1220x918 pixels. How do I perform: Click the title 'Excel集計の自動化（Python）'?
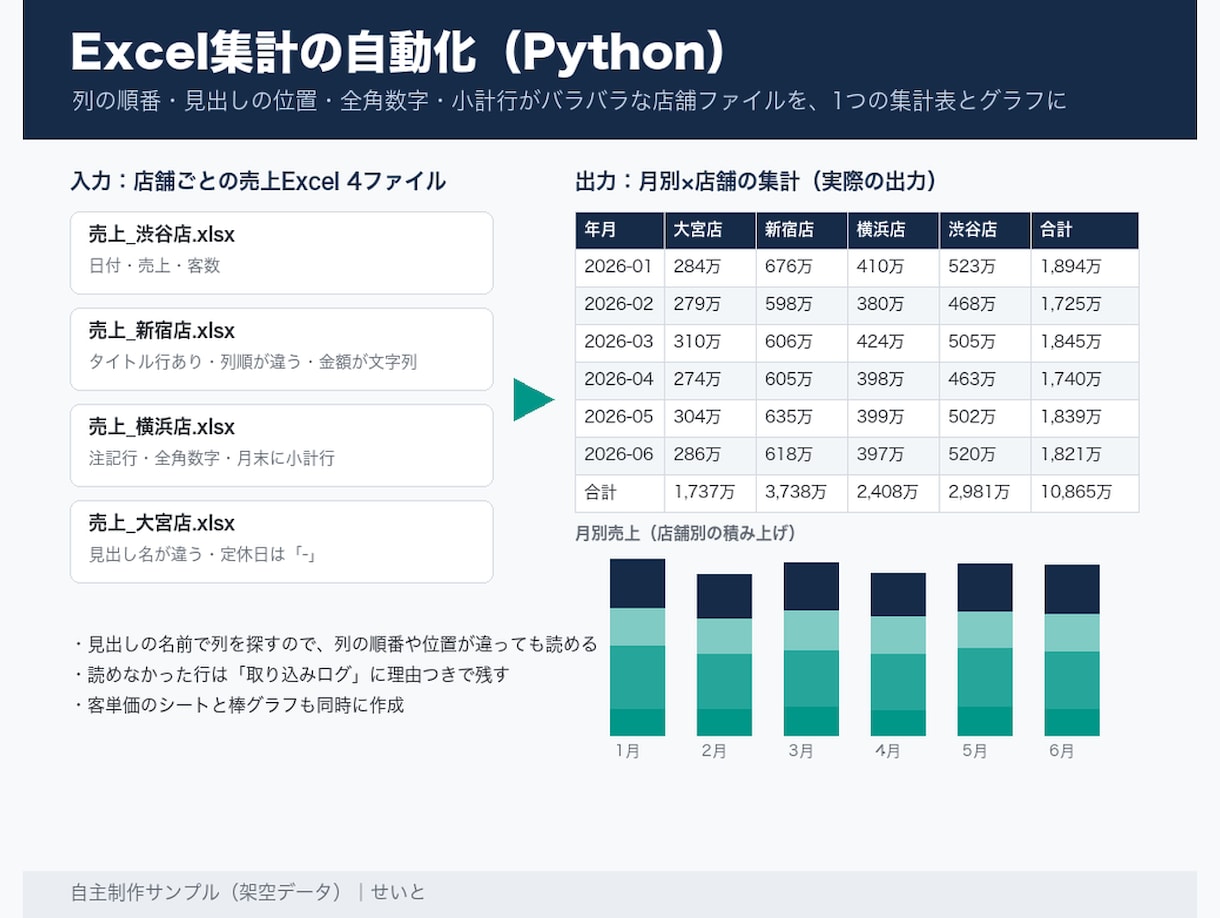(x=398, y=54)
